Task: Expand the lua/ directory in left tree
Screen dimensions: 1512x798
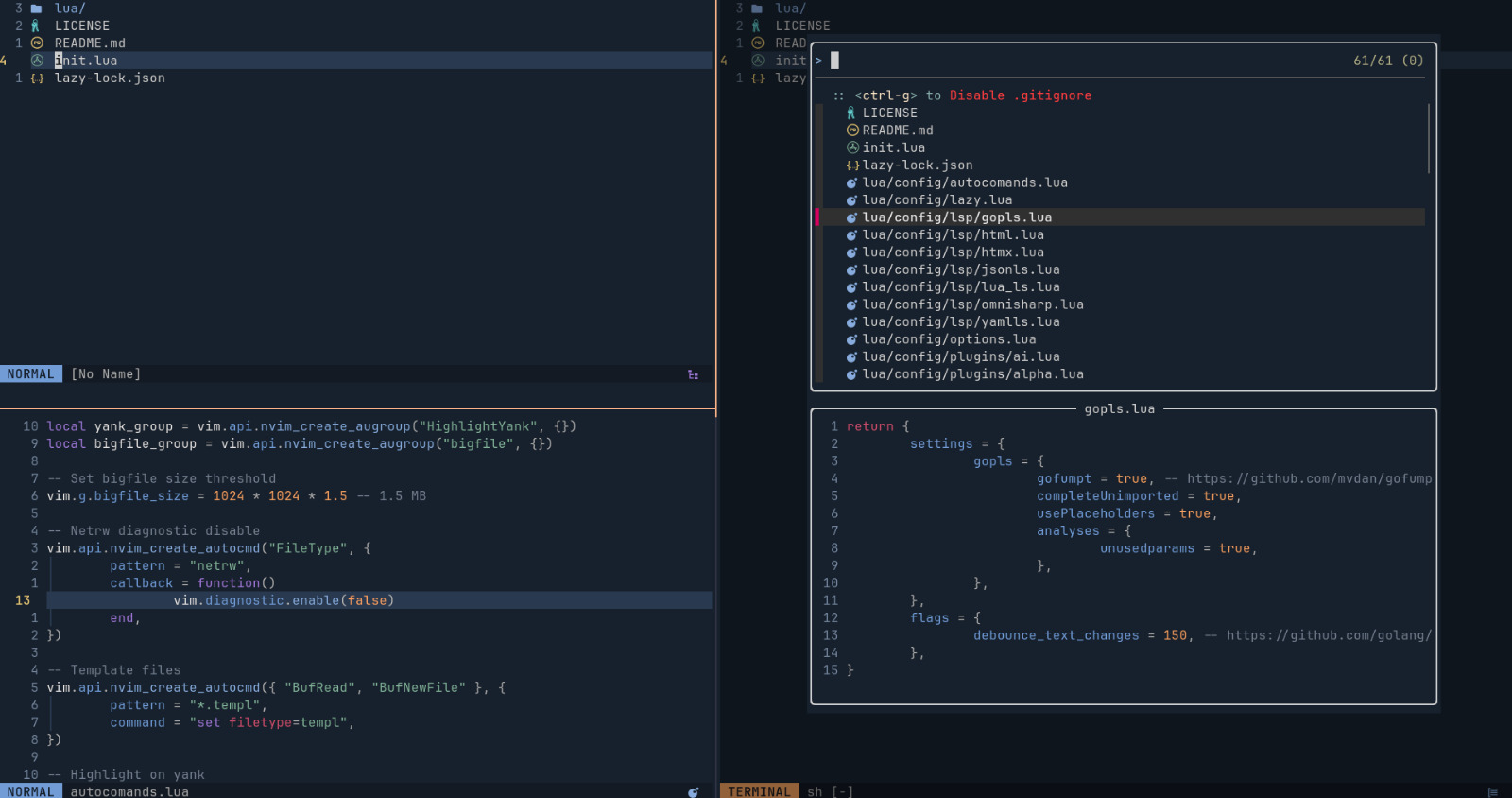Action: click(70, 9)
